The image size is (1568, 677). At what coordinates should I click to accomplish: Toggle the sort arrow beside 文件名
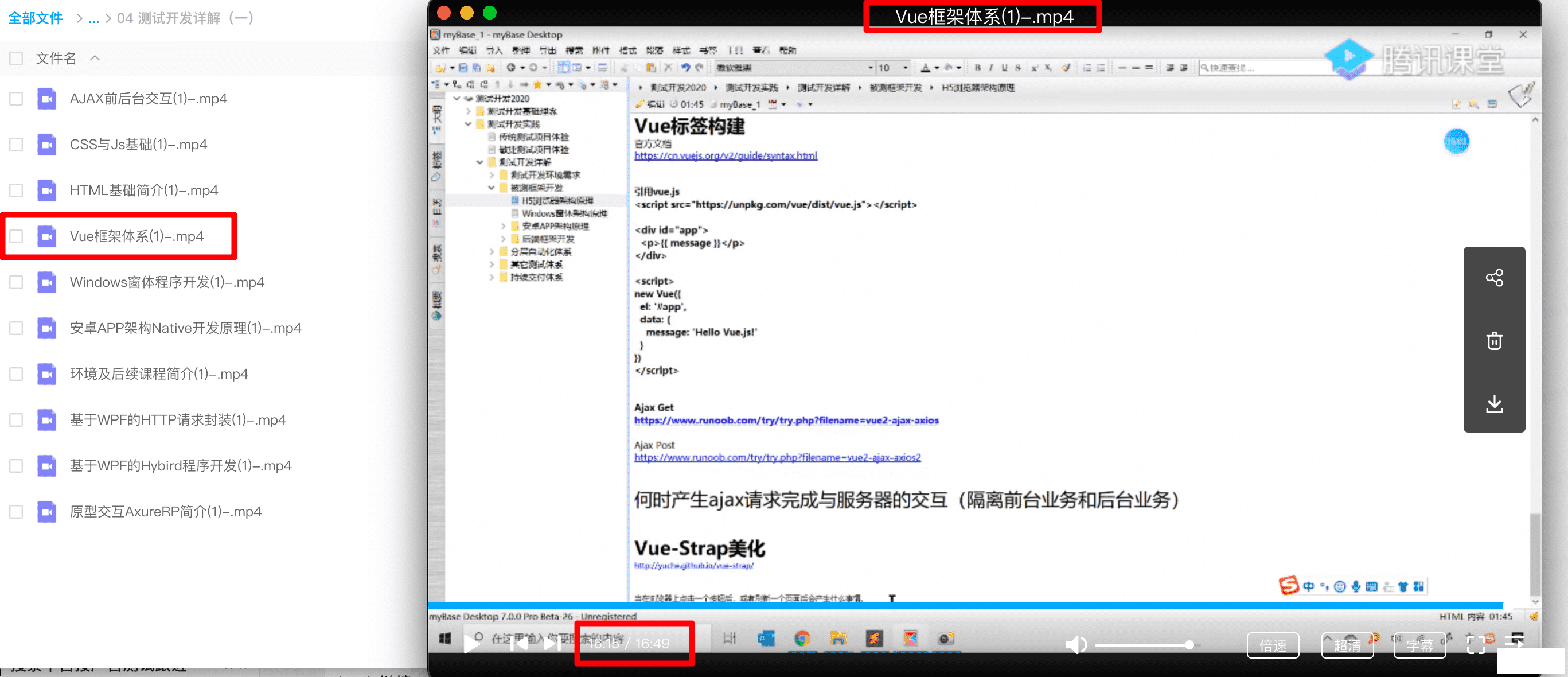point(95,59)
